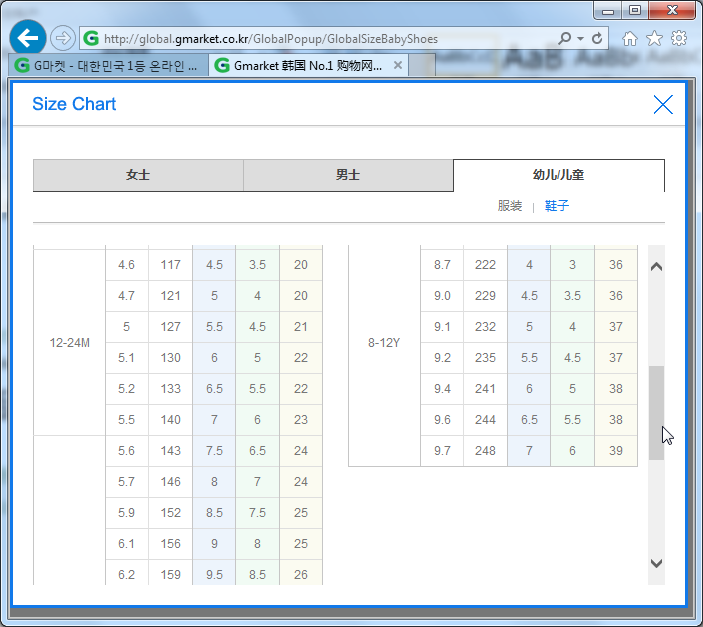Image resolution: width=703 pixels, height=627 pixels.
Task: Open the 服装 clothing size link
Action: pyautogui.click(x=510, y=206)
